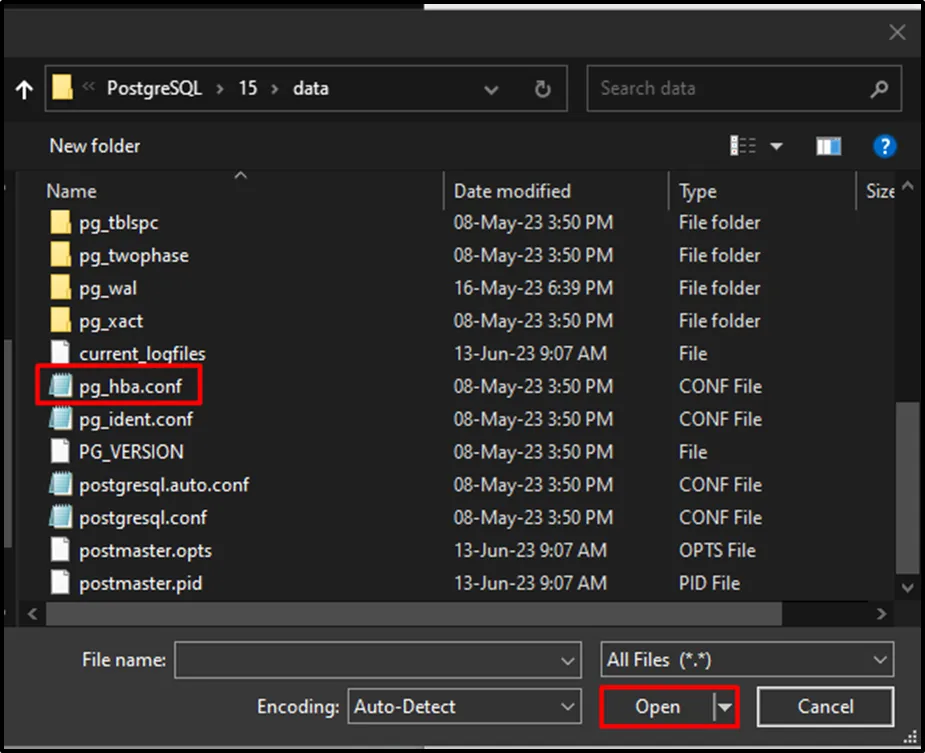Open the Encoding Auto-Detect dropdown
Screen dimensions: 925x753
464,707
